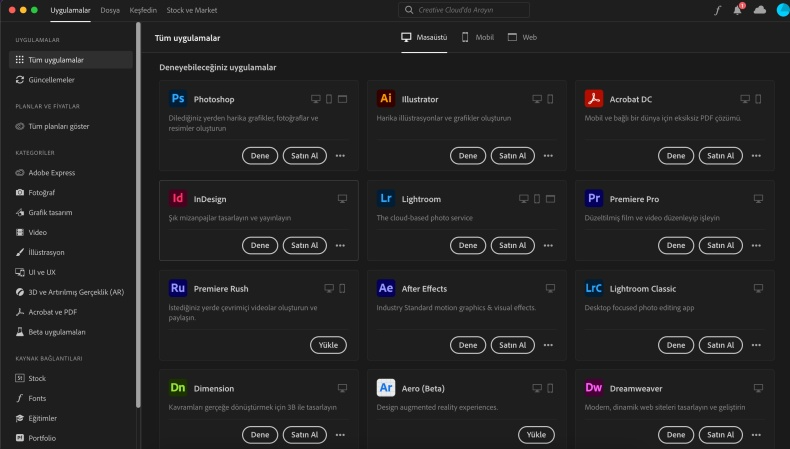Image resolution: width=790 pixels, height=449 pixels.
Task: Open more options menu for Photoshop
Action: [x=340, y=156]
